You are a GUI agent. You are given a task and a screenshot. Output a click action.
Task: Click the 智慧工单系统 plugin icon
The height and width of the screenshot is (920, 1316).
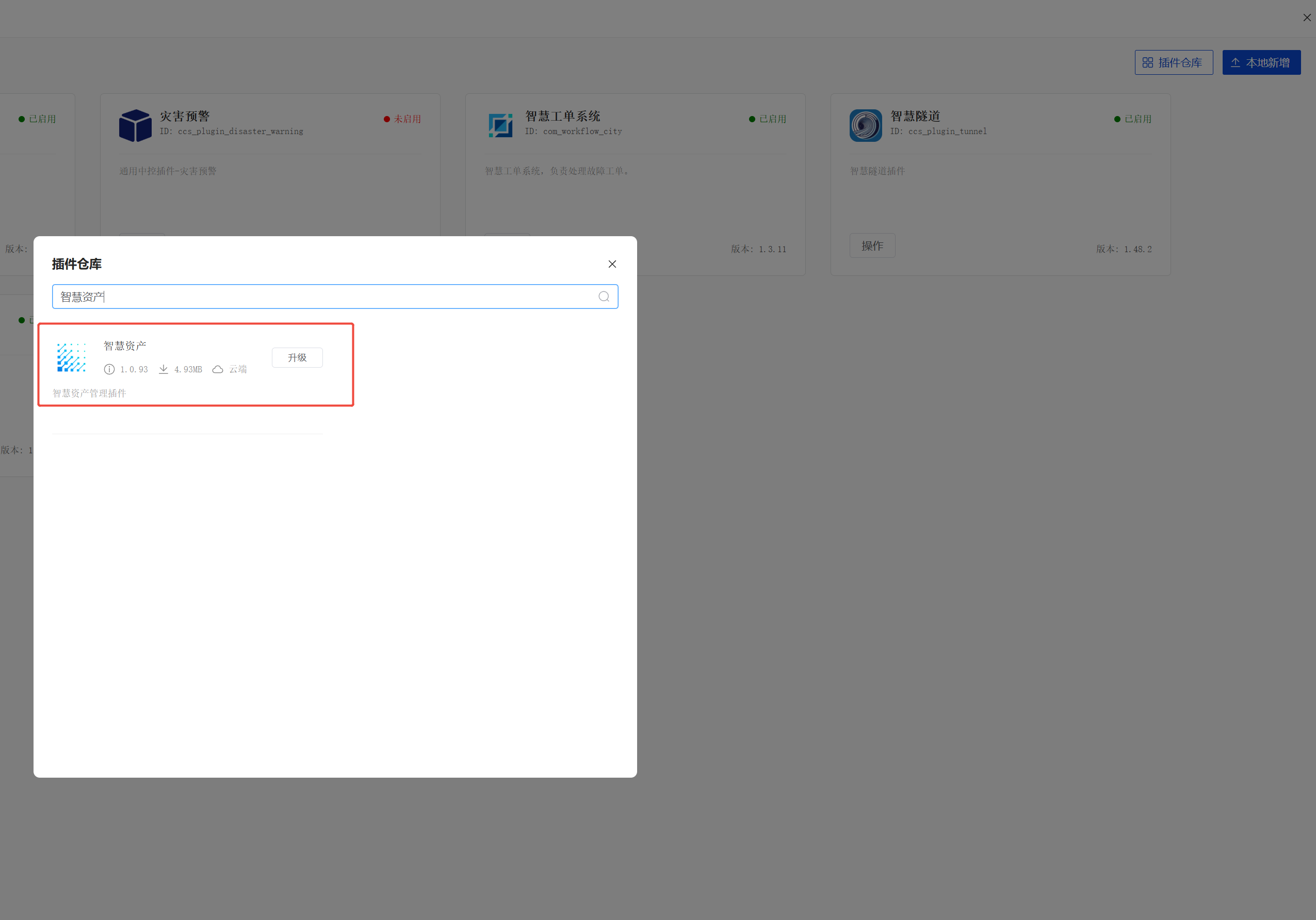[500, 125]
